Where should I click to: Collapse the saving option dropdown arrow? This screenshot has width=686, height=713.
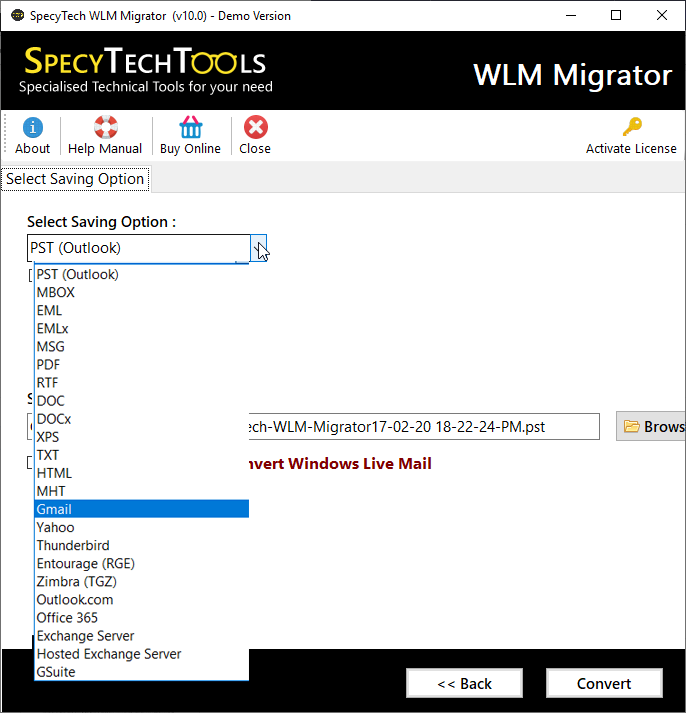tap(258, 248)
